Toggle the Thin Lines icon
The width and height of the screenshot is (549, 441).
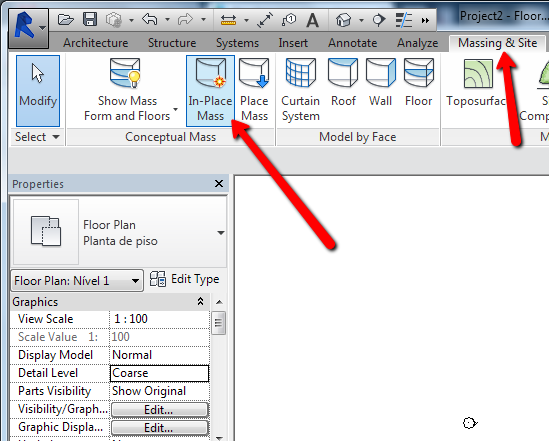(404, 20)
